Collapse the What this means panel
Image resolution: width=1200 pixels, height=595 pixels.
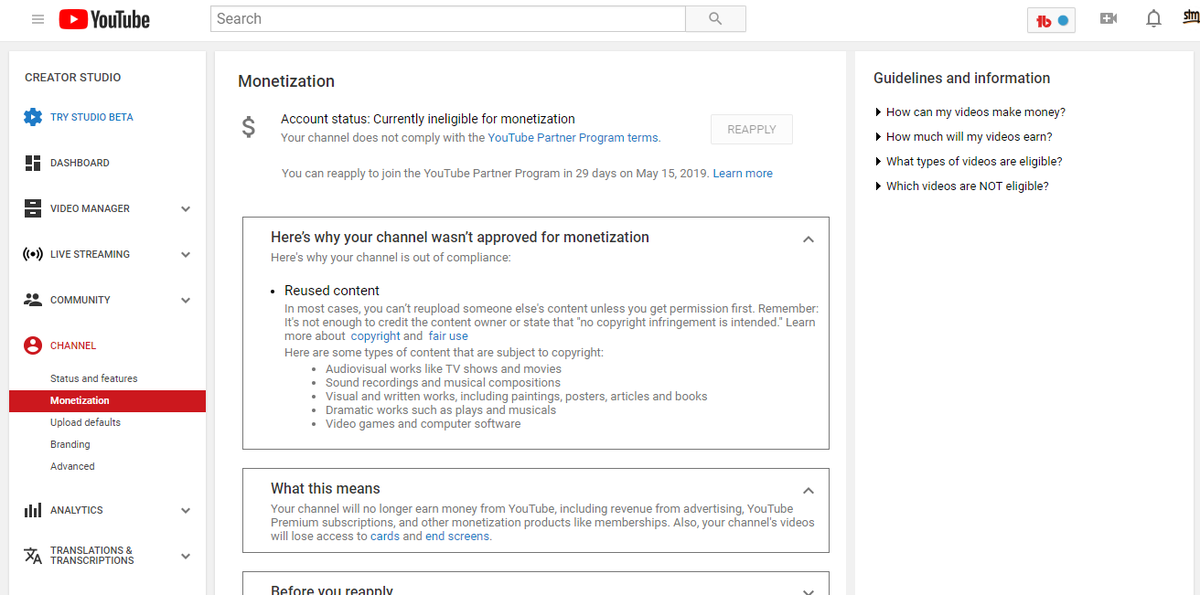pyautogui.click(x=808, y=490)
